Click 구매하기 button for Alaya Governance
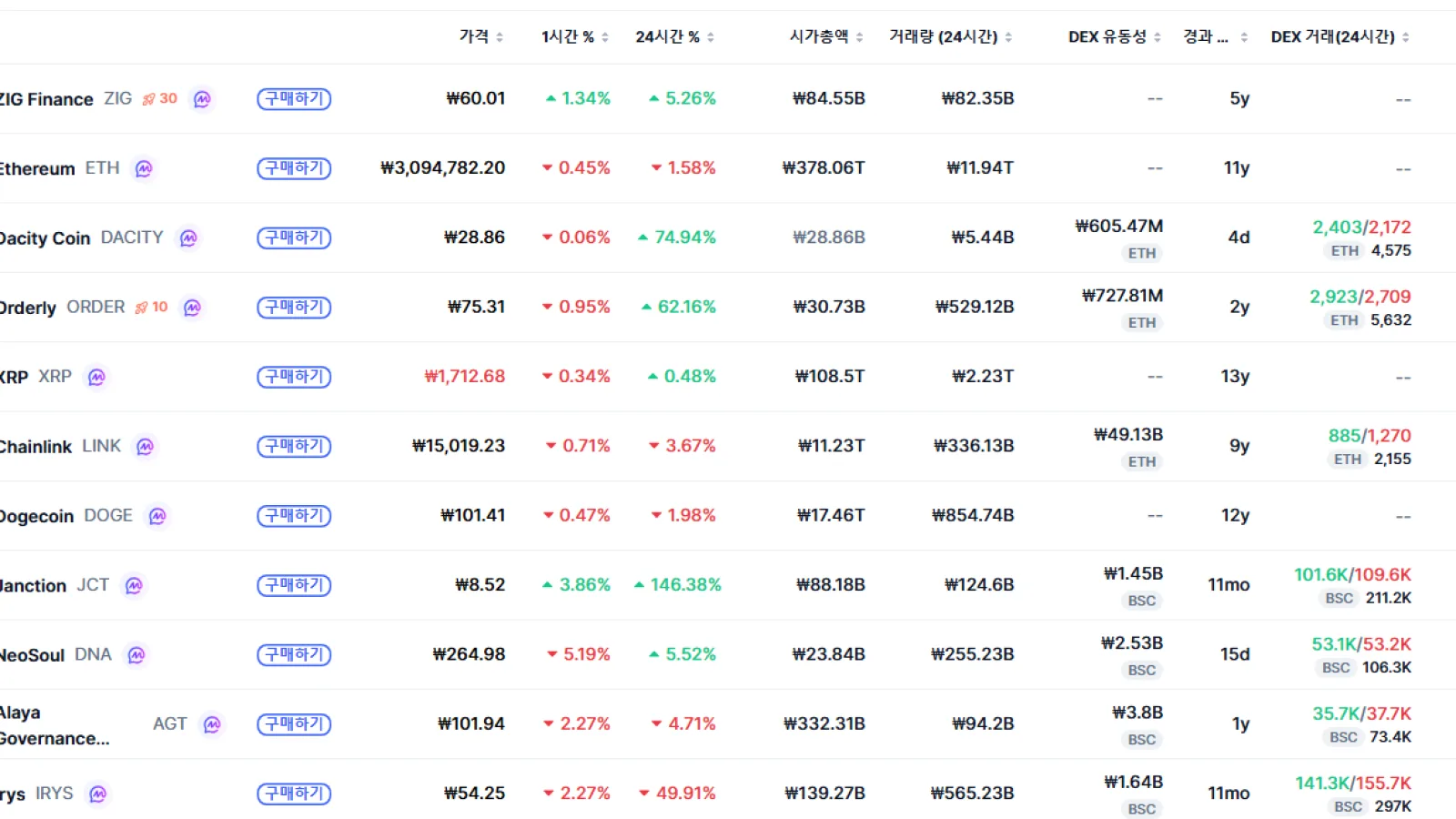Viewport: 1456px width, 819px height. pyautogui.click(x=294, y=724)
